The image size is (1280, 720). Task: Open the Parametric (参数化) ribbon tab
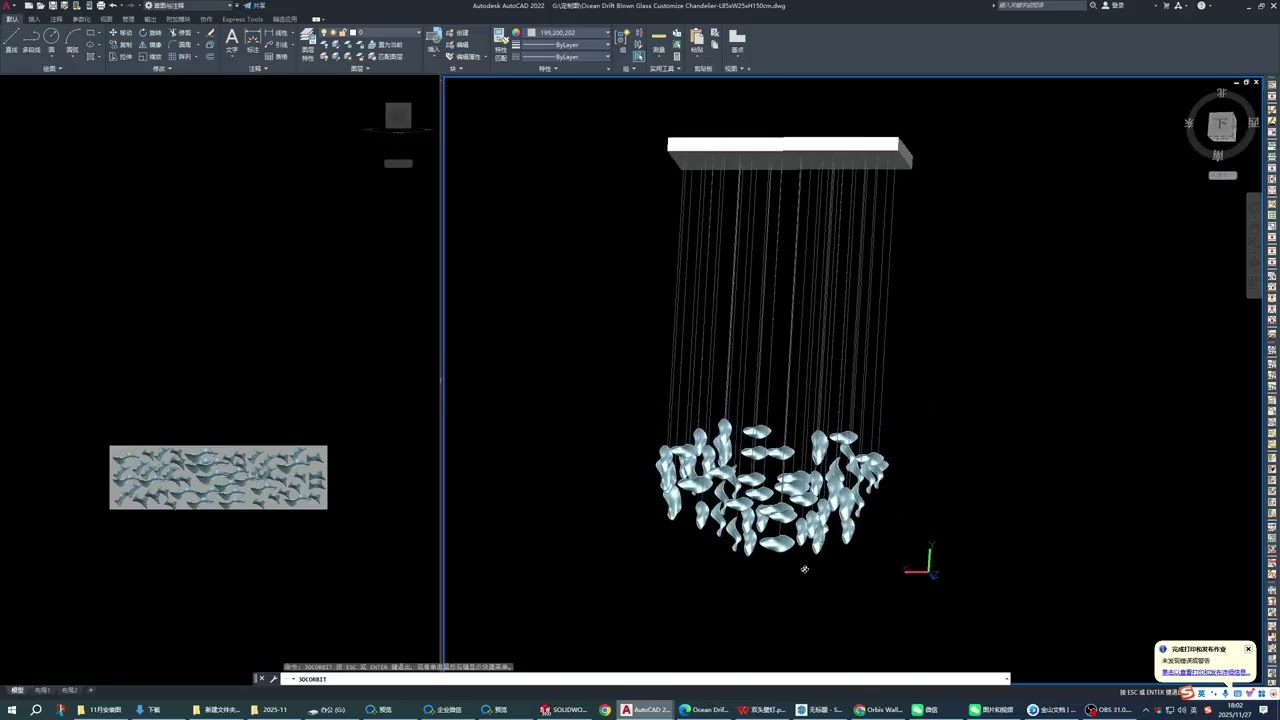point(81,19)
